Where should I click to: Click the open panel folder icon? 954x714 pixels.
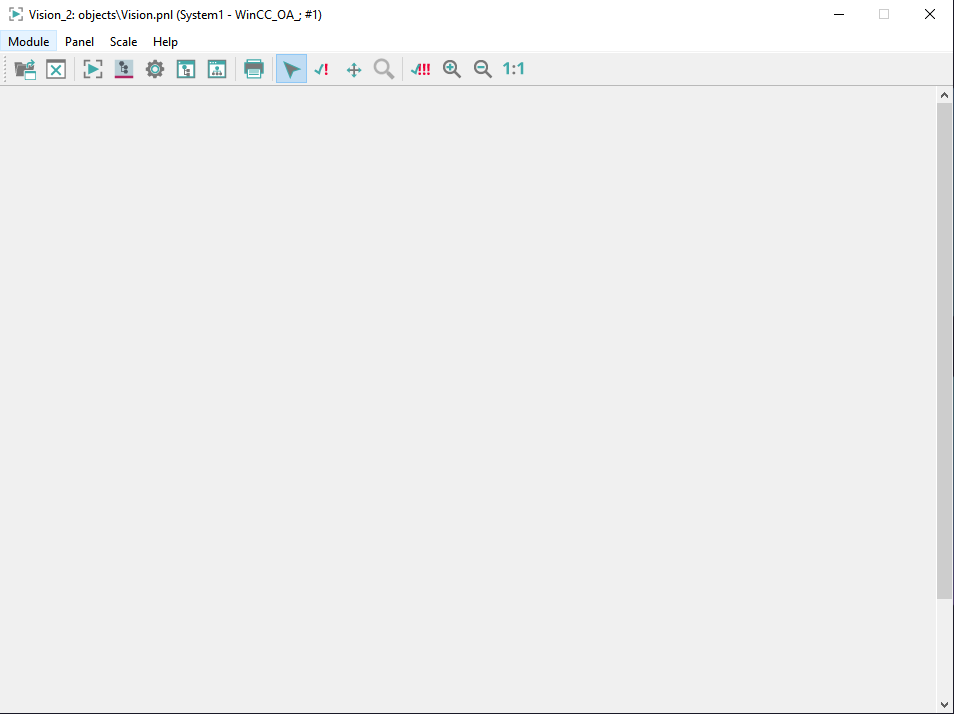pyautogui.click(x=26, y=69)
